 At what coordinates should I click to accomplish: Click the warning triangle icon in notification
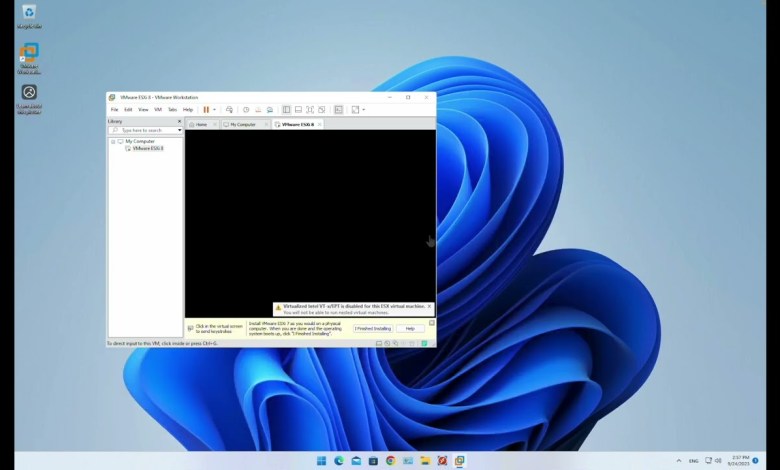click(279, 308)
